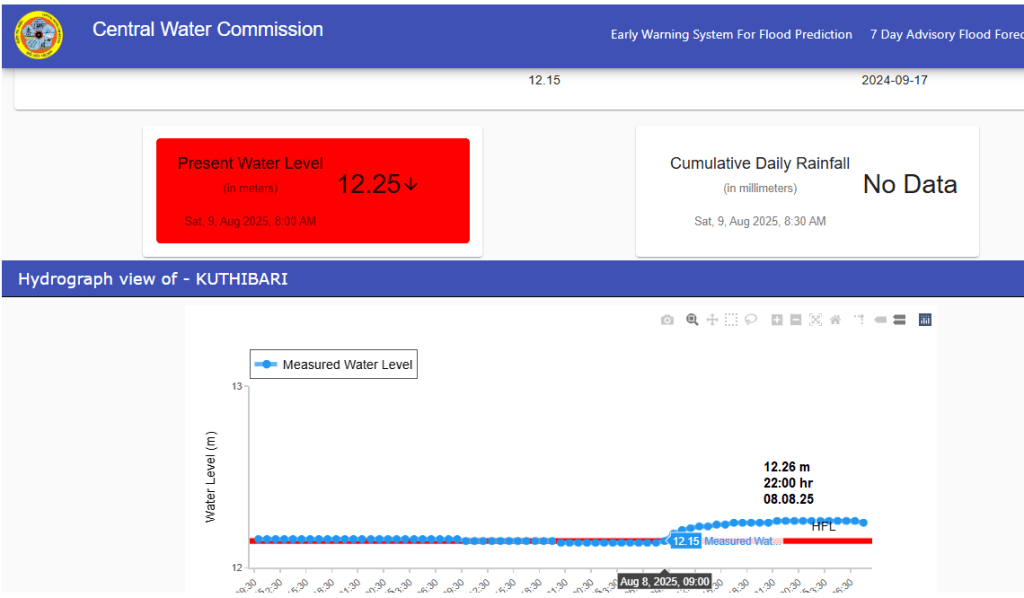Viewport: 1024px width, 598px height.
Task: Toggle Measured Water Level legend entry
Action: click(x=333, y=365)
